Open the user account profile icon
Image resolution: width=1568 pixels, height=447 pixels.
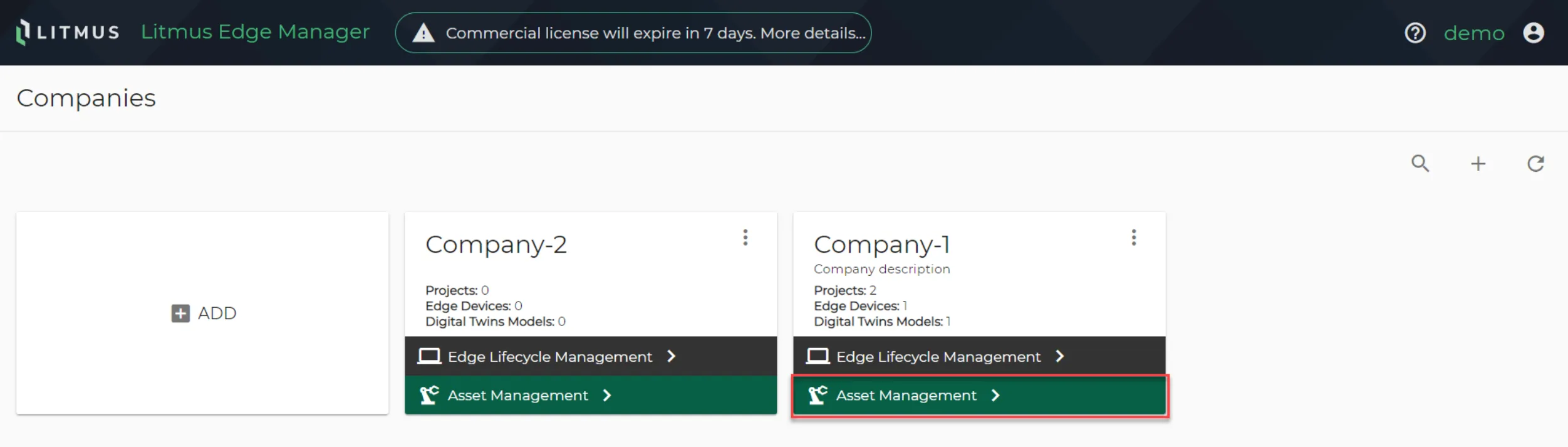coord(1534,33)
